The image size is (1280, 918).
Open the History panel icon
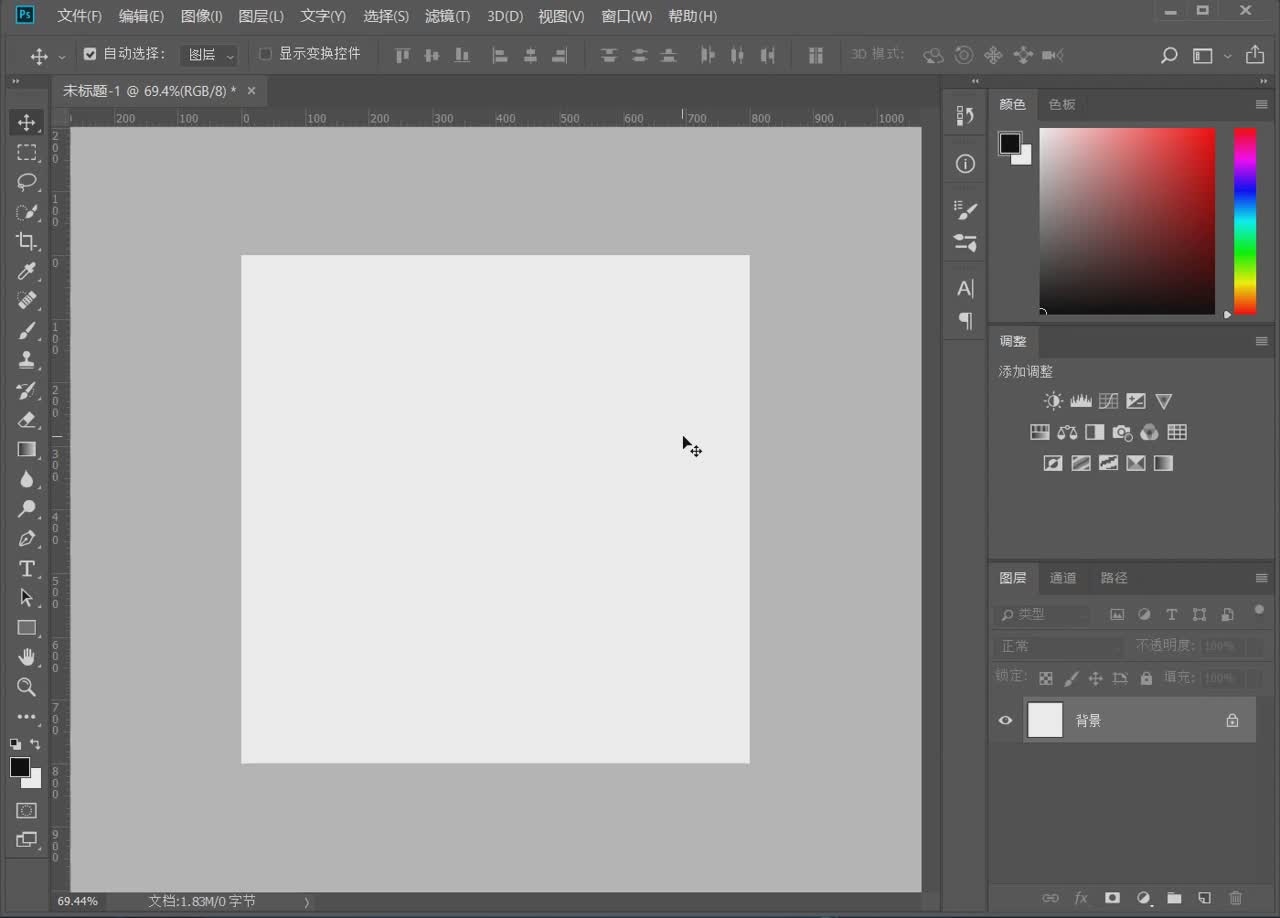click(965, 116)
